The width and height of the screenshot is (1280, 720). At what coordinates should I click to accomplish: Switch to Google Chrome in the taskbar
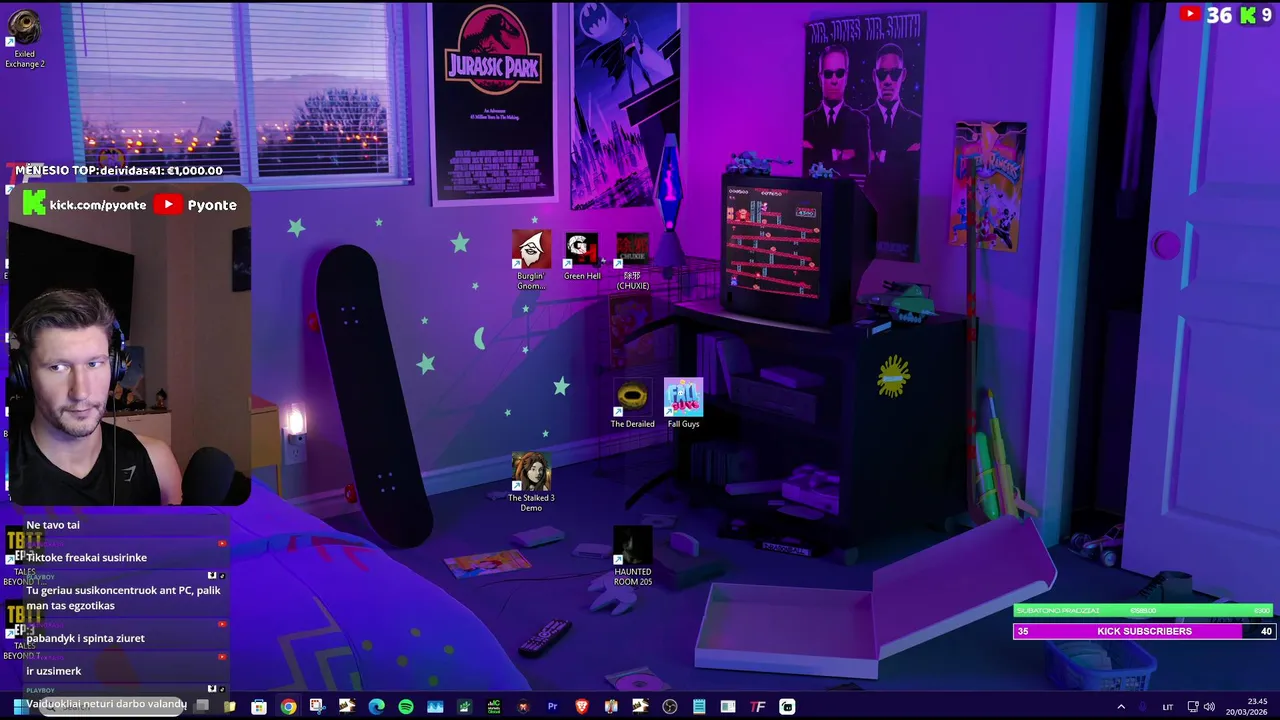coord(288,706)
